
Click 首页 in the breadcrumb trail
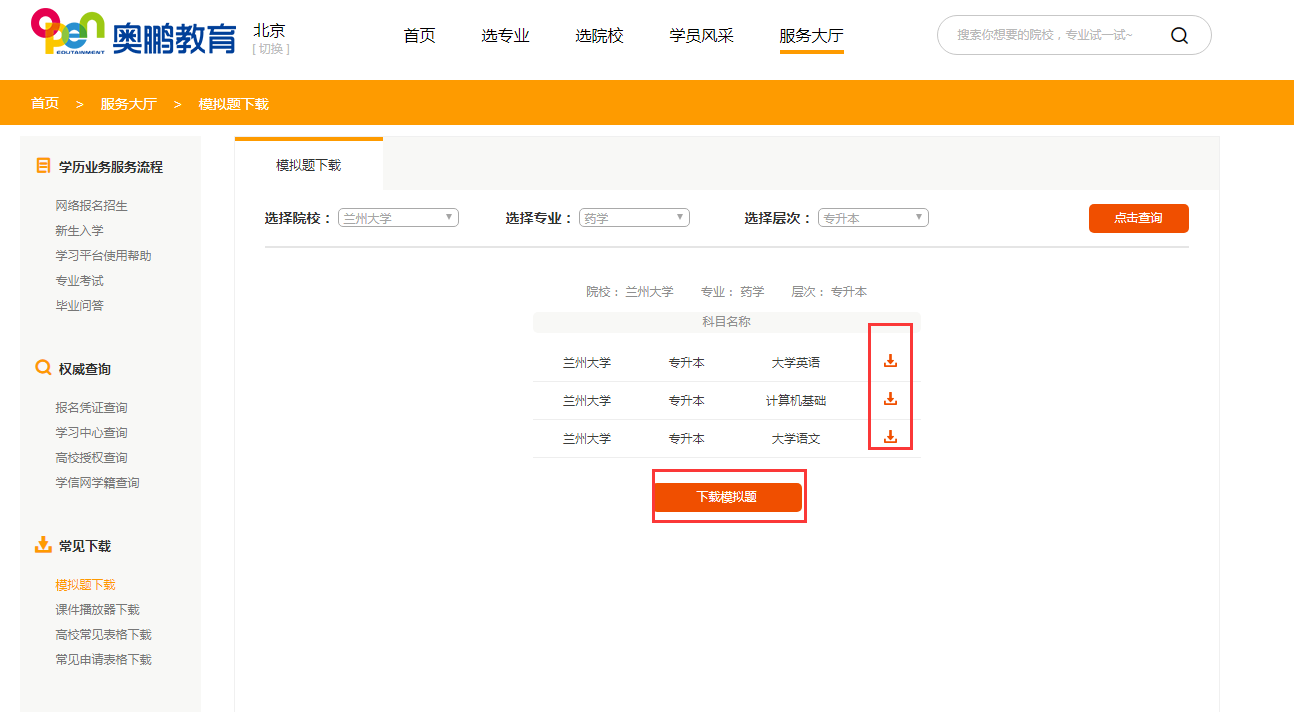point(44,103)
